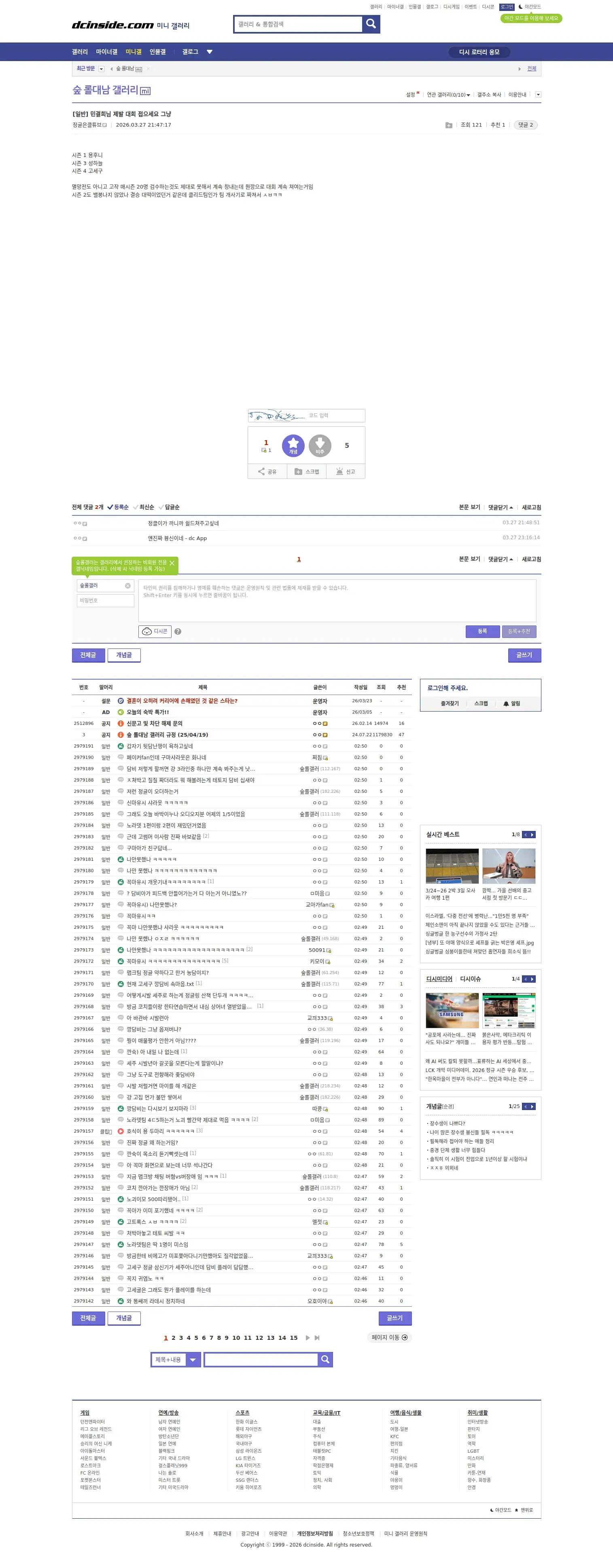Open the 최근 방문 dropdown arrow
The width and height of the screenshot is (613, 1568).
pyautogui.click(x=101, y=69)
